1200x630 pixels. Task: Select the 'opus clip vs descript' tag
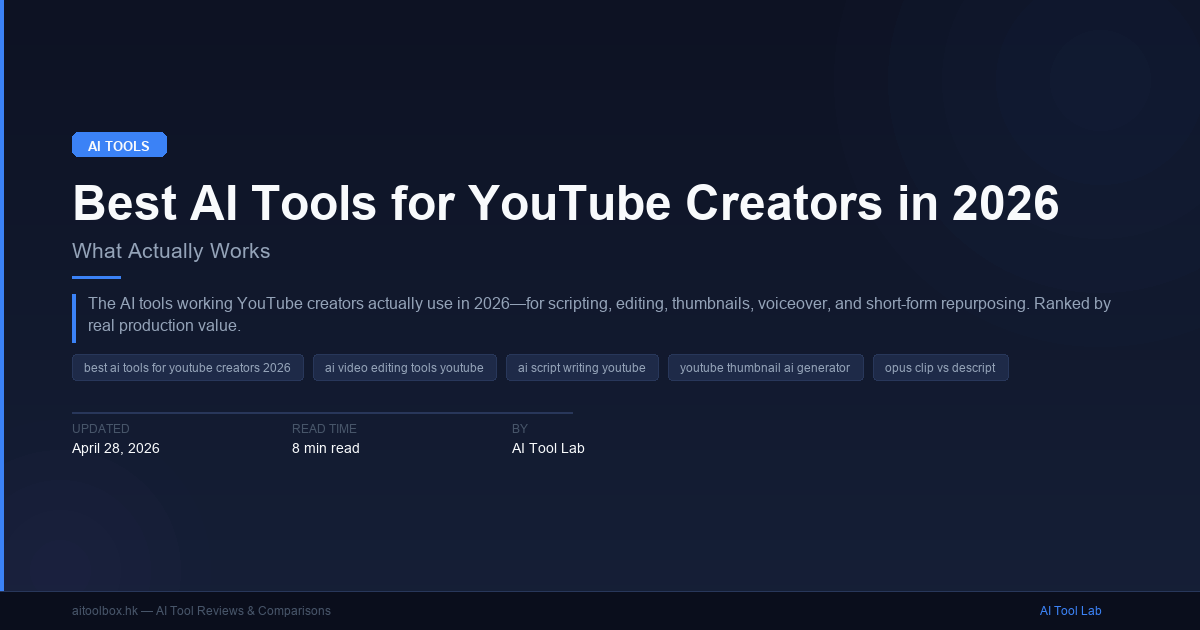coord(940,368)
